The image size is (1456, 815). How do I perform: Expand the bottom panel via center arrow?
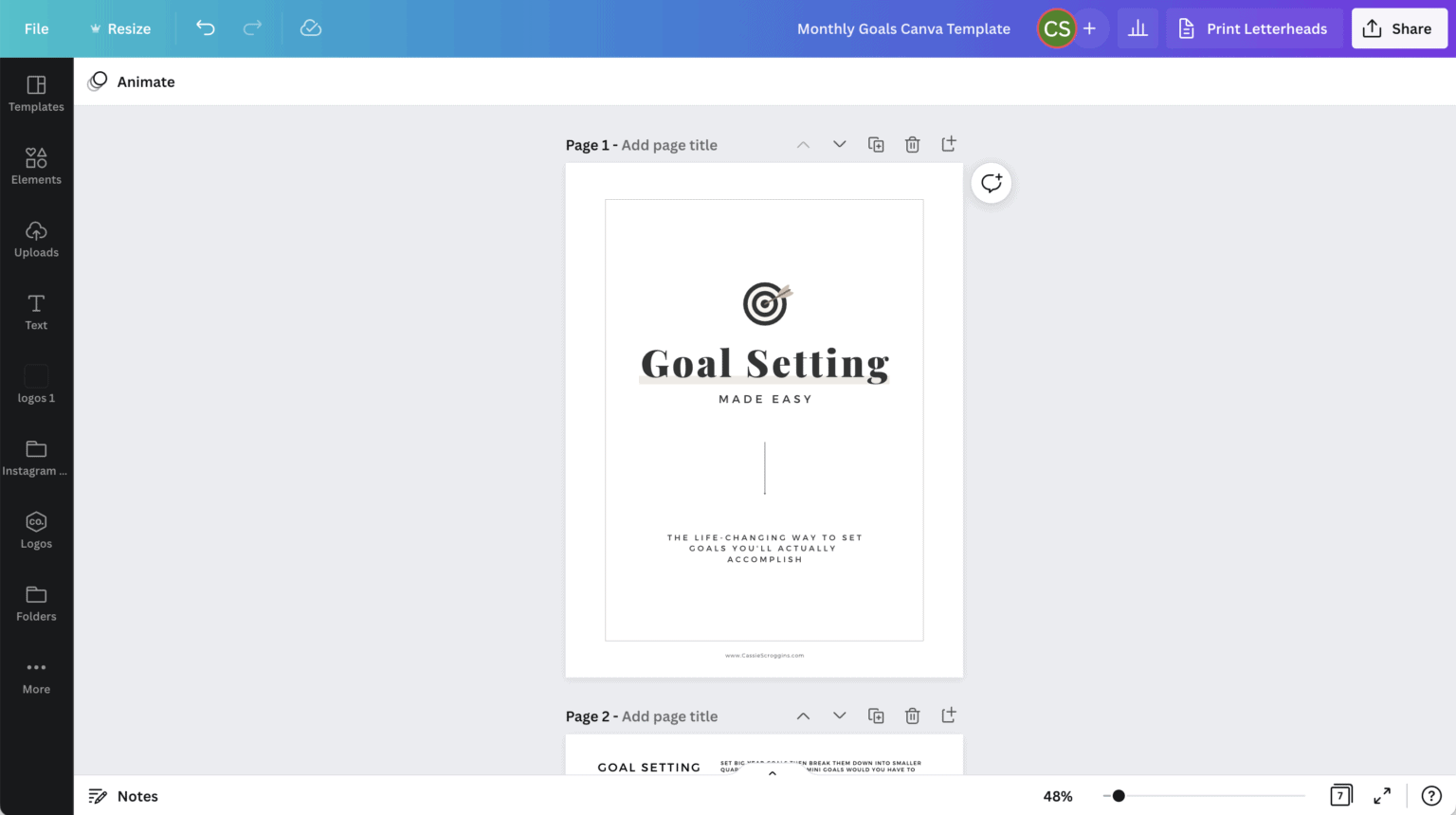[x=772, y=772]
